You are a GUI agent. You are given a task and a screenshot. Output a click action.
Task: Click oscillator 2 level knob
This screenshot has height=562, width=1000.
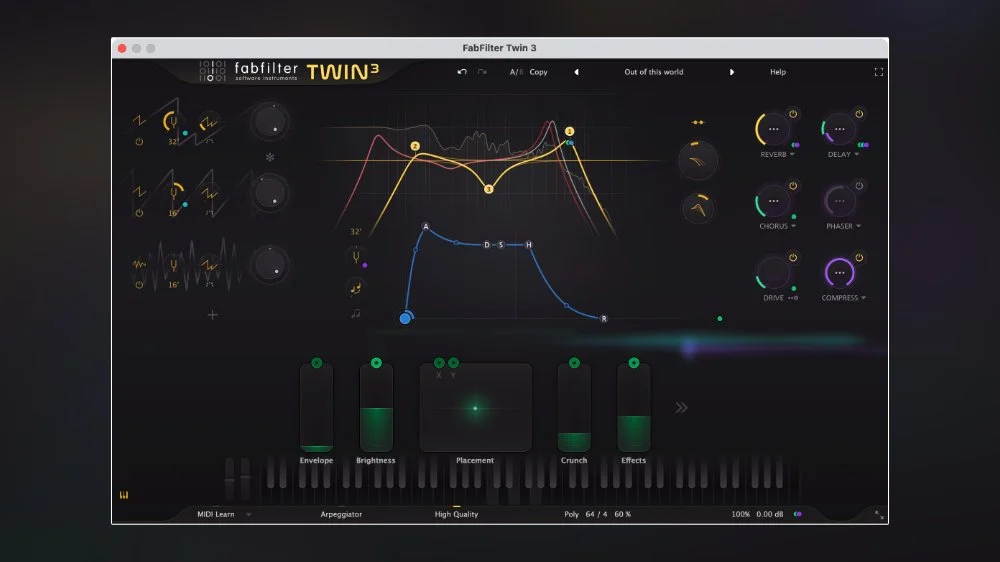[x=270, y=193]
